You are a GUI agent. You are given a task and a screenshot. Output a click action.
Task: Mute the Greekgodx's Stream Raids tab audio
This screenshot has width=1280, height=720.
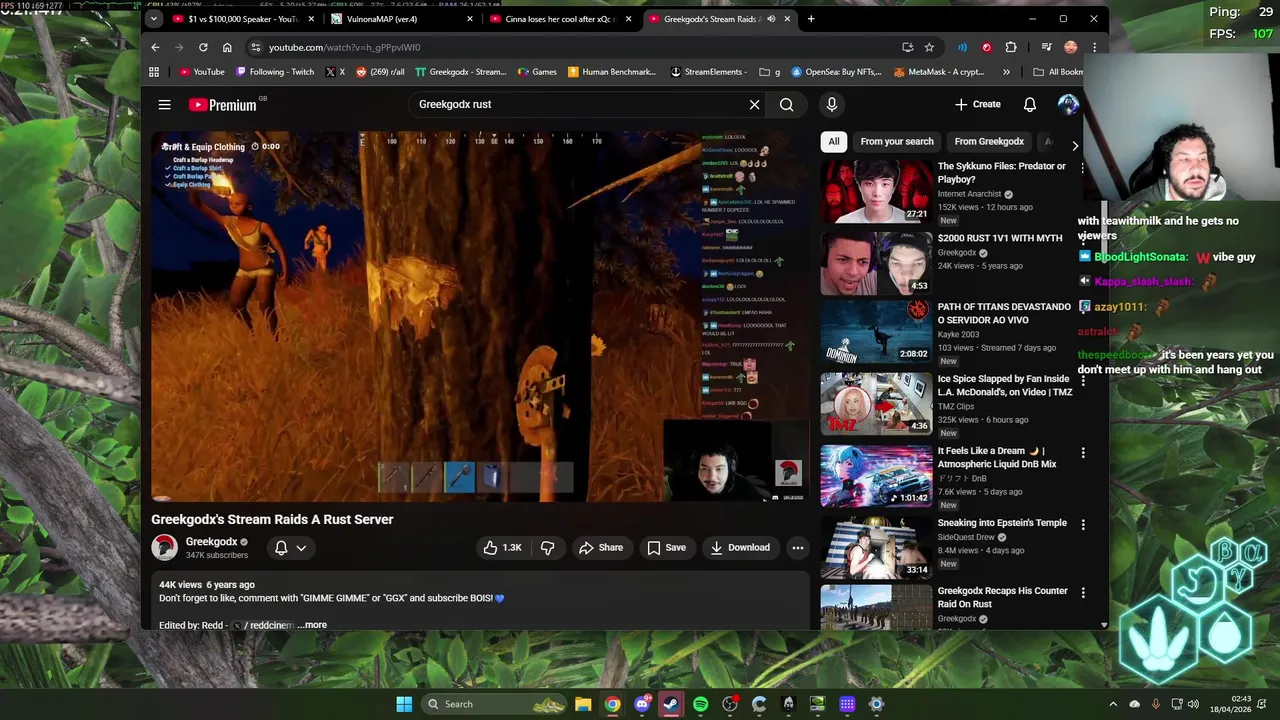(771, 19)
